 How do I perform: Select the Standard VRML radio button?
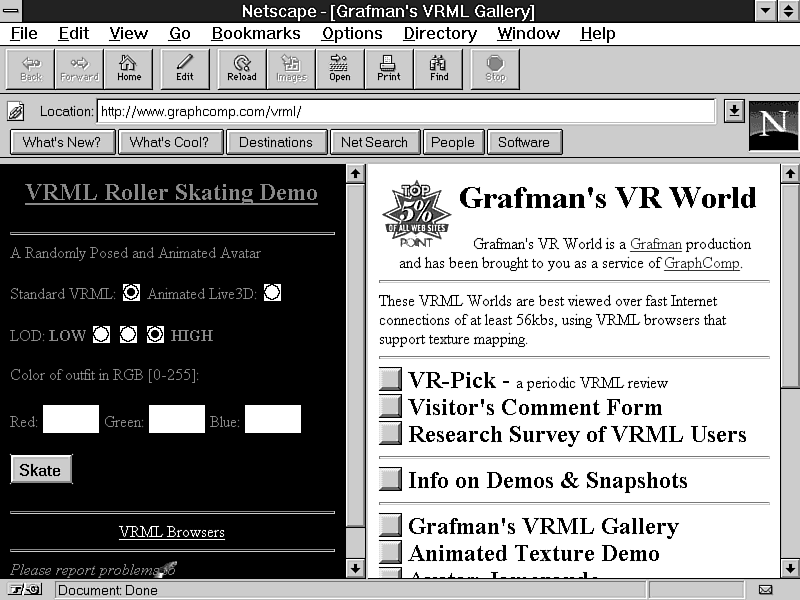click(131, 292)
